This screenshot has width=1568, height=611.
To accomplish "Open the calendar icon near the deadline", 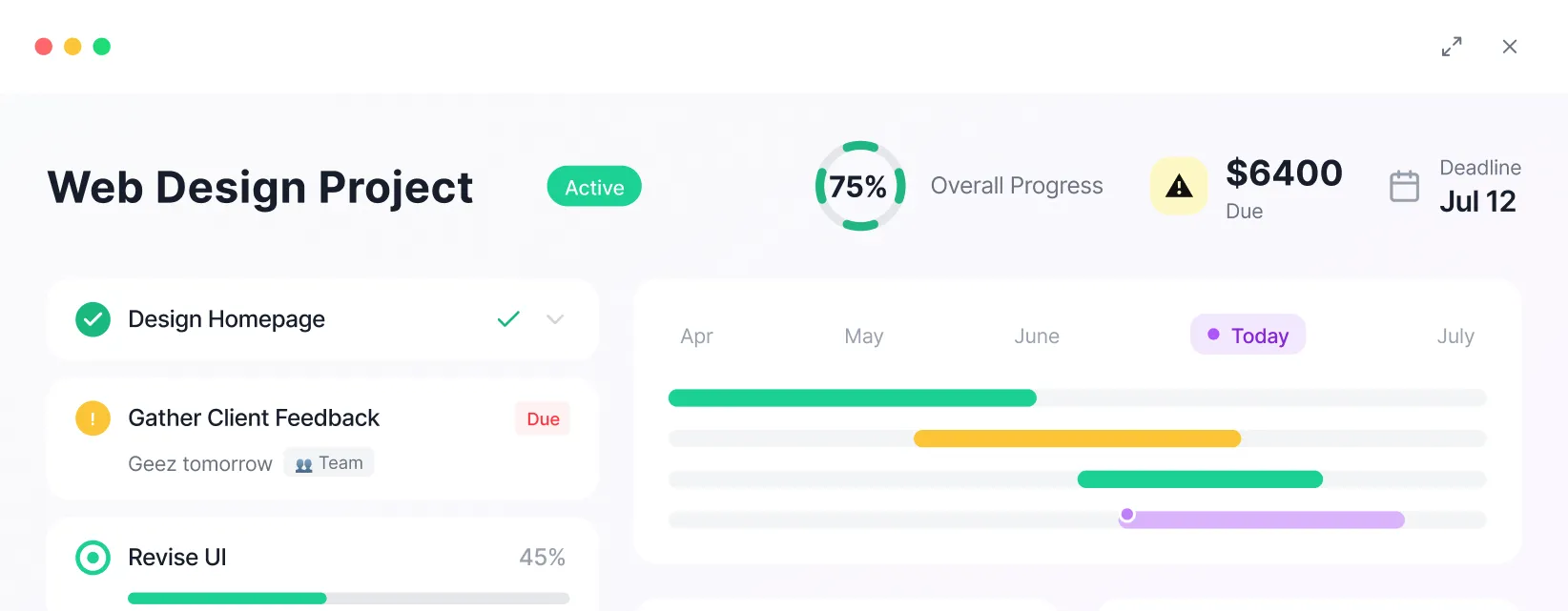I will tap(1404, 186).
